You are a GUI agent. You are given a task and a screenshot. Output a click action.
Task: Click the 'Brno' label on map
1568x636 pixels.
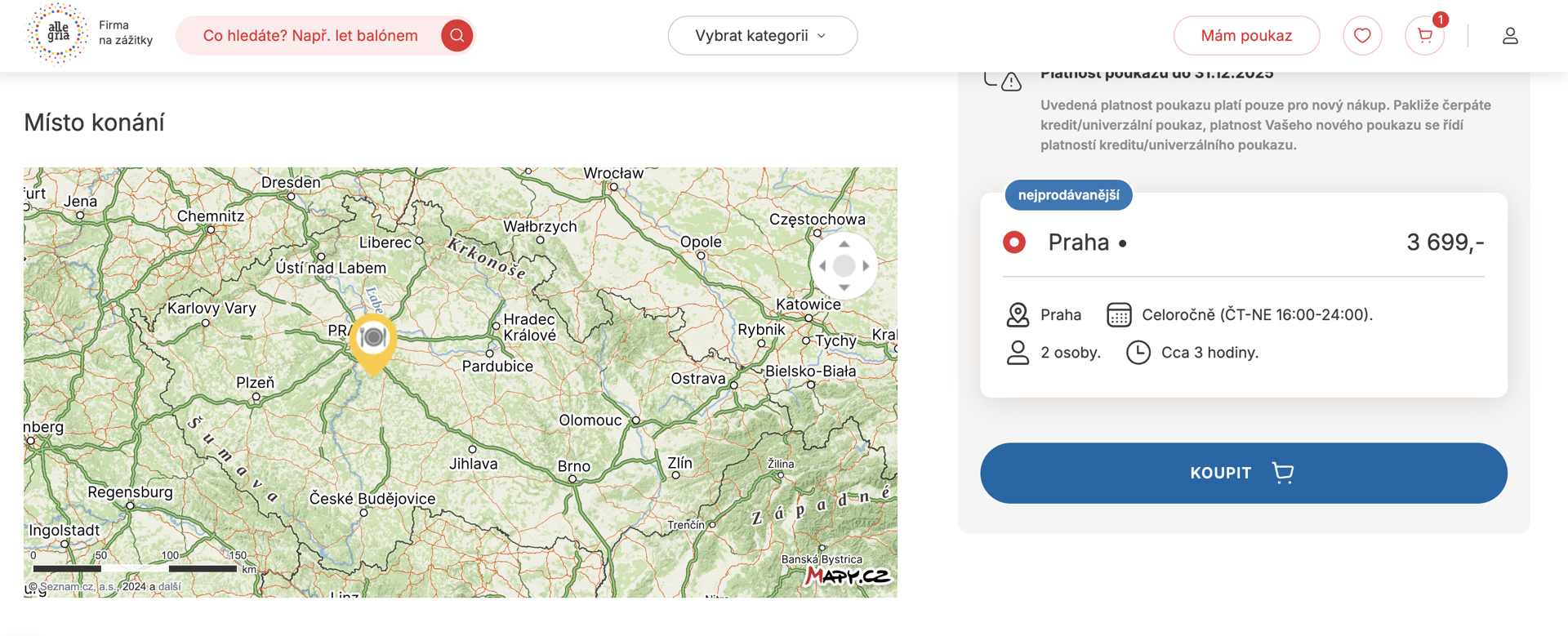(x=574, y=466)
